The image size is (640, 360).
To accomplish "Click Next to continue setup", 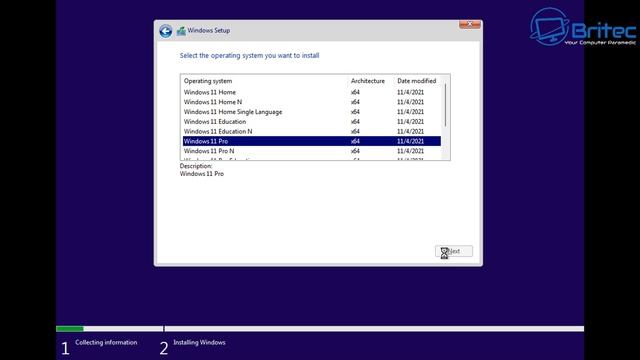I will pos(454,251).
